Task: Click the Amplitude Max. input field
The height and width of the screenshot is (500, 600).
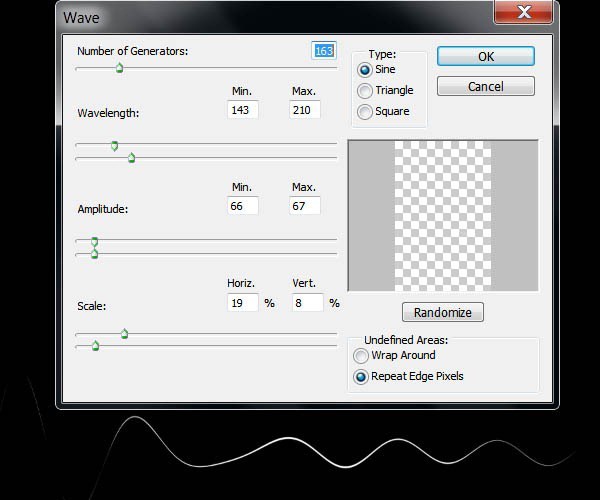Action: click(305, 205)
